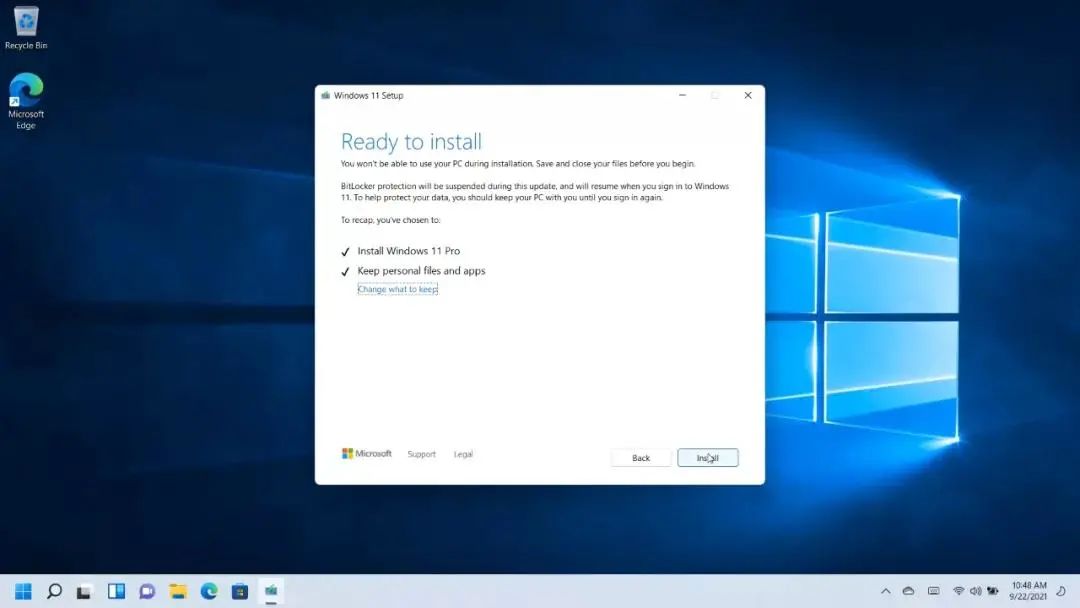This screenshot has height=608, width=1080.
Task: Open OneDrive from the system tray
Action: (x=909, y=592)
